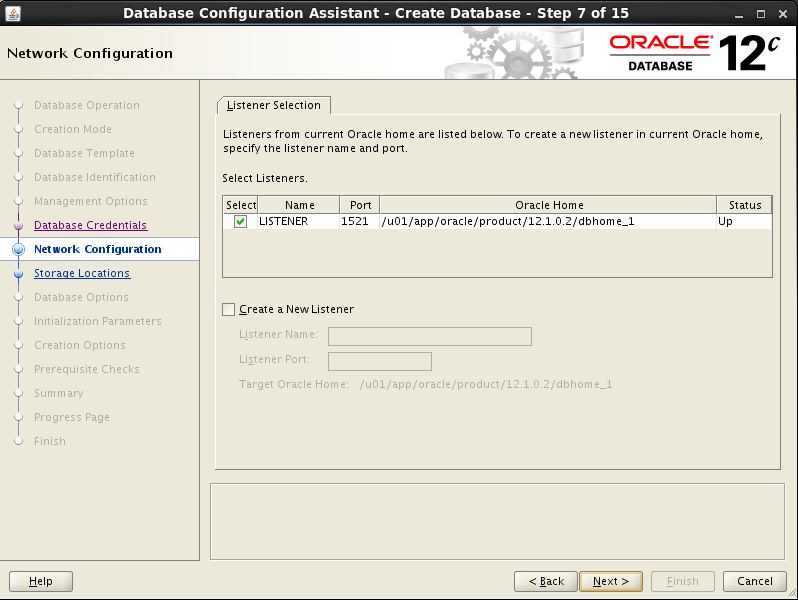Click the message area below the panel

[497, 522]
